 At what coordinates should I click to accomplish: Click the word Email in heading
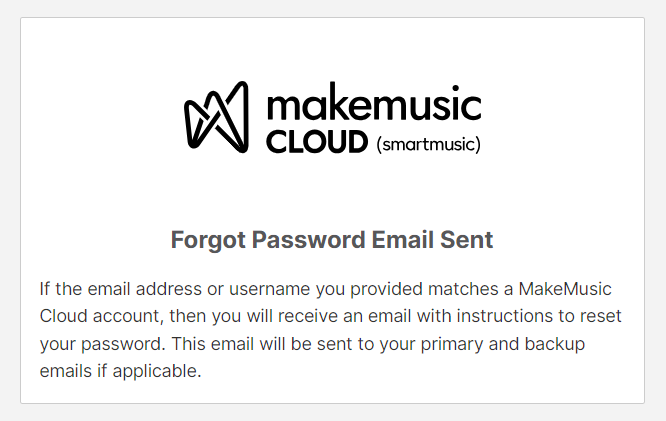point(403,239)
